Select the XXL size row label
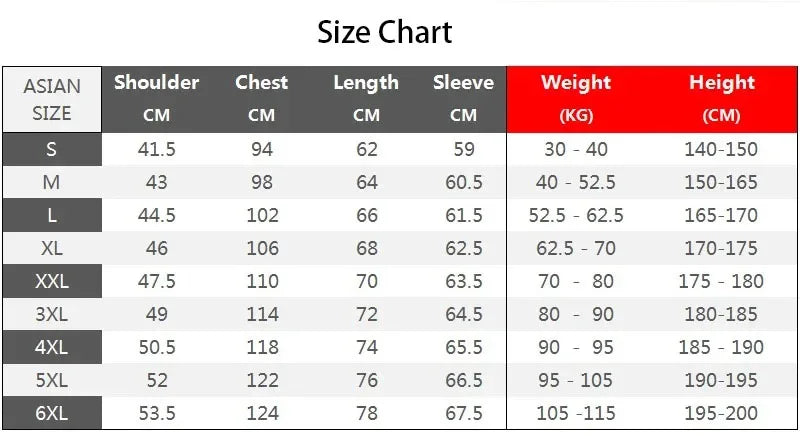The image size is (800, 437). pyautogui.click(x=52, y=282)
